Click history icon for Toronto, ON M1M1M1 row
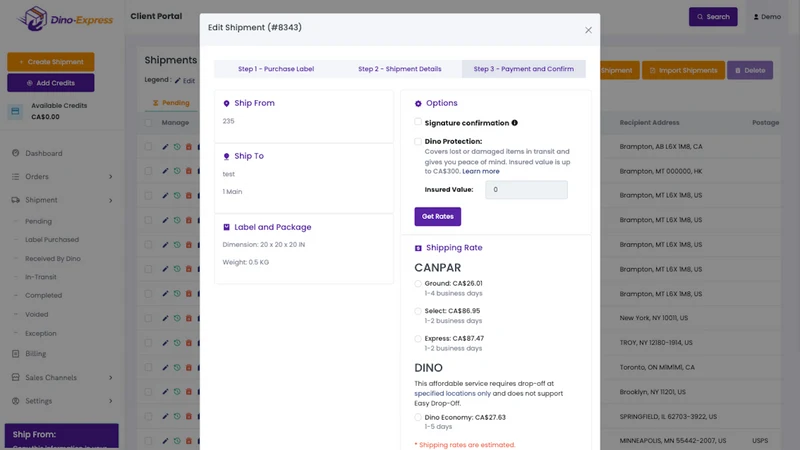This screenshot has height=450, width=800. point(177,367)
